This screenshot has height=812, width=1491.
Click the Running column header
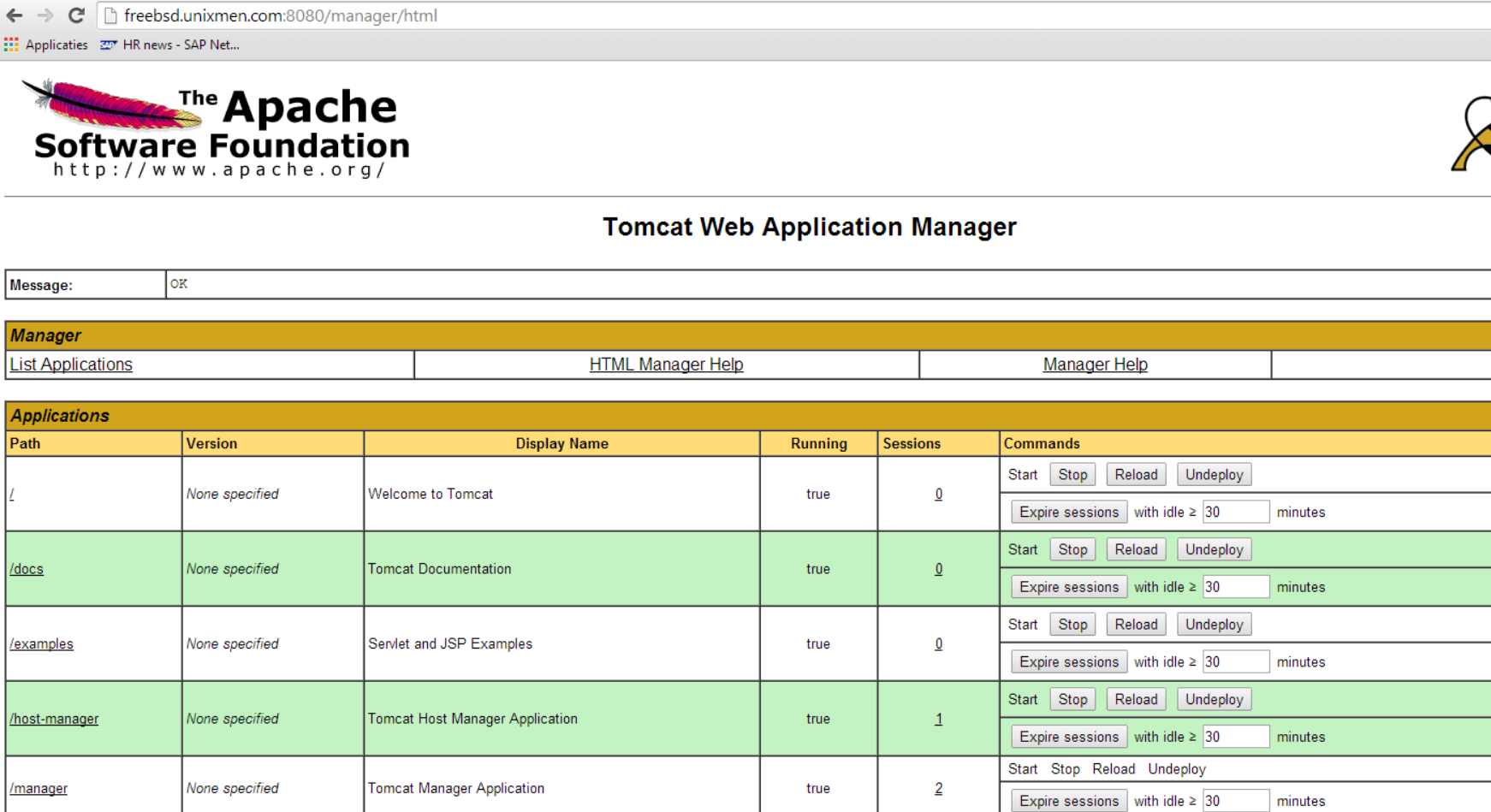[x=818, y=443]
